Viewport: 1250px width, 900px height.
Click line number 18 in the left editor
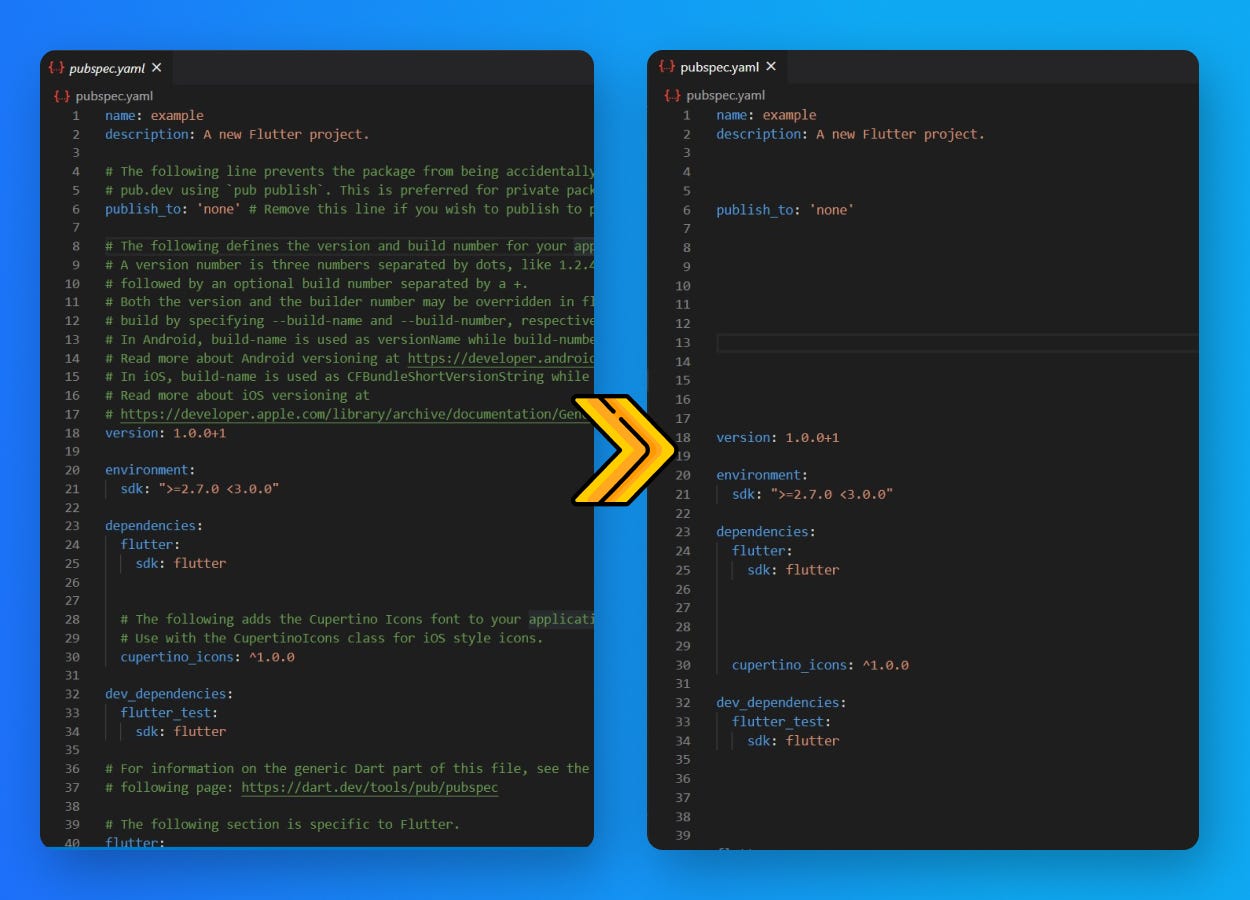point(71,432)
